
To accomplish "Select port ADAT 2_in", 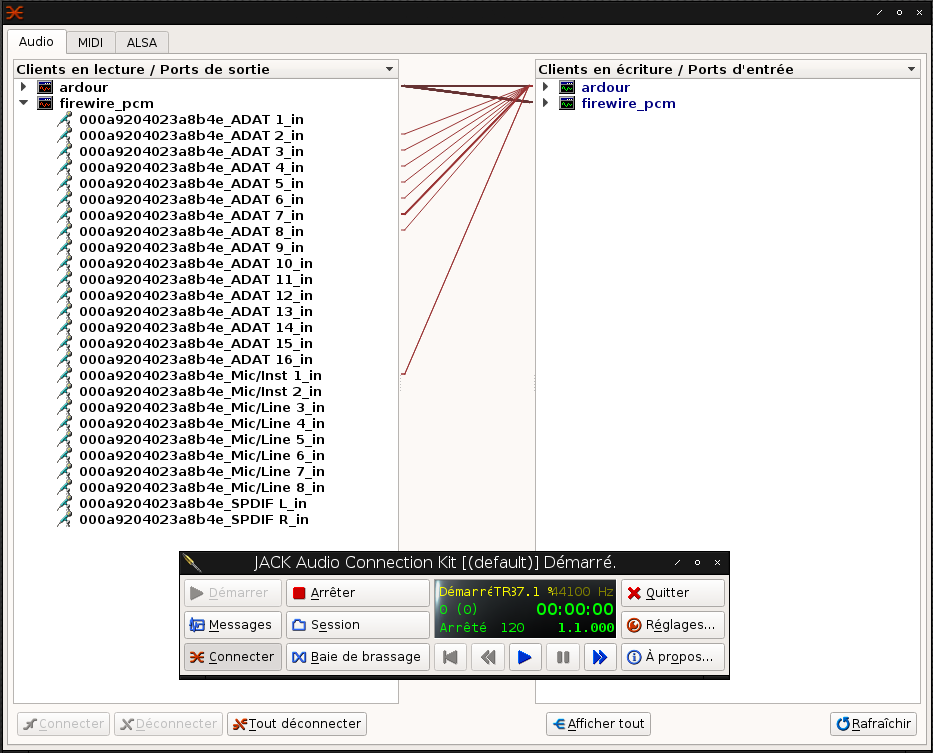I will 192,135.
